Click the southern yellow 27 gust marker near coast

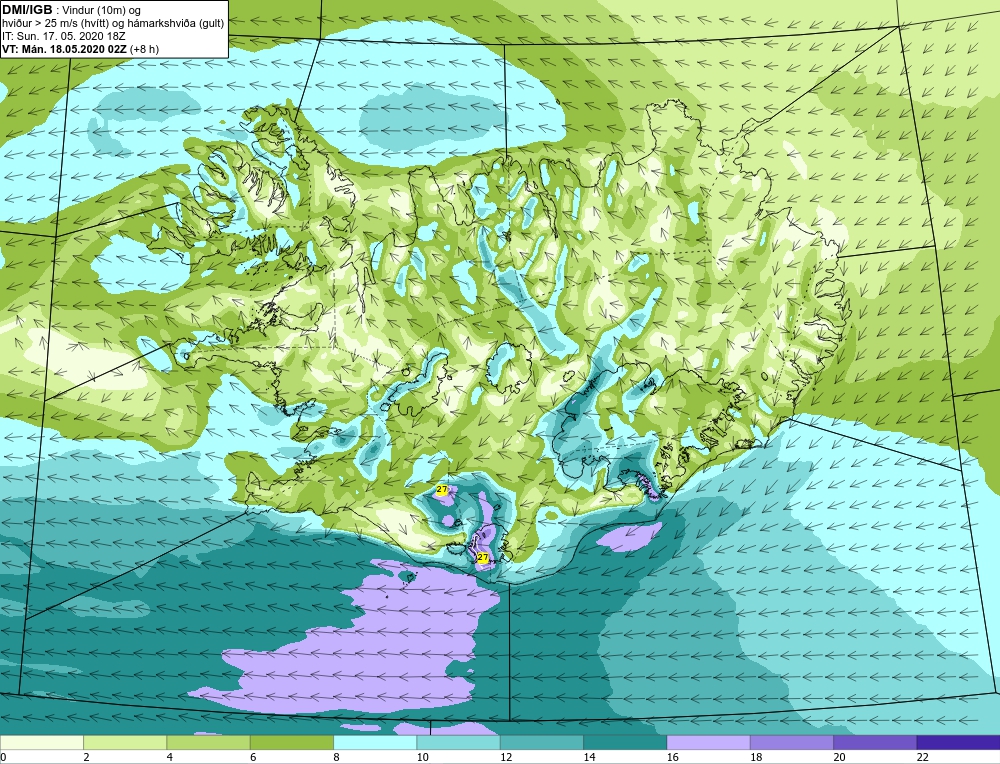point(483,557)
